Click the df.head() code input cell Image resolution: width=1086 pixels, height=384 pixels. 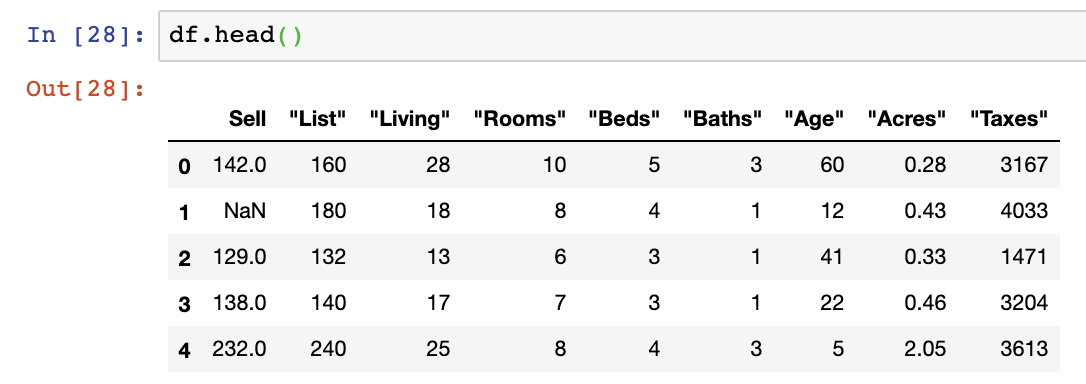pos(622,36)
